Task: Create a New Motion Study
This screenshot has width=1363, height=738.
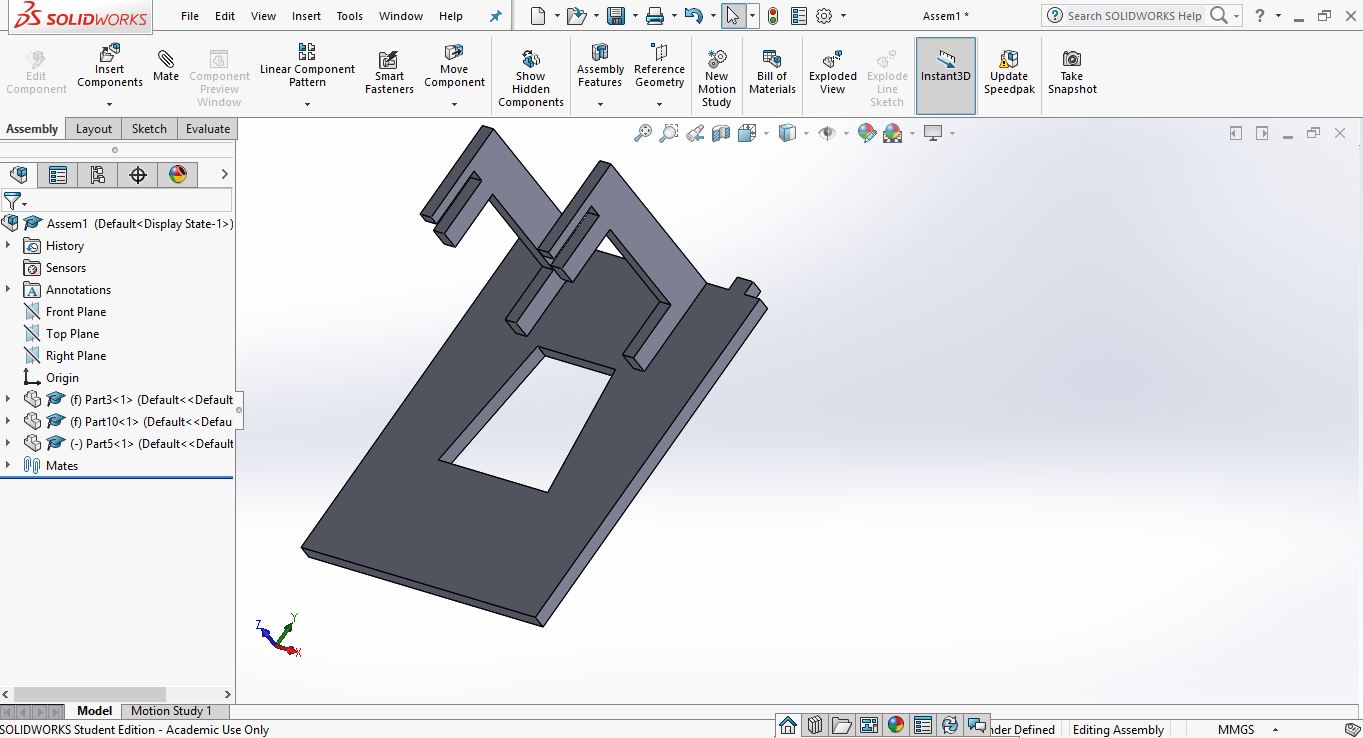Action: 717,78
